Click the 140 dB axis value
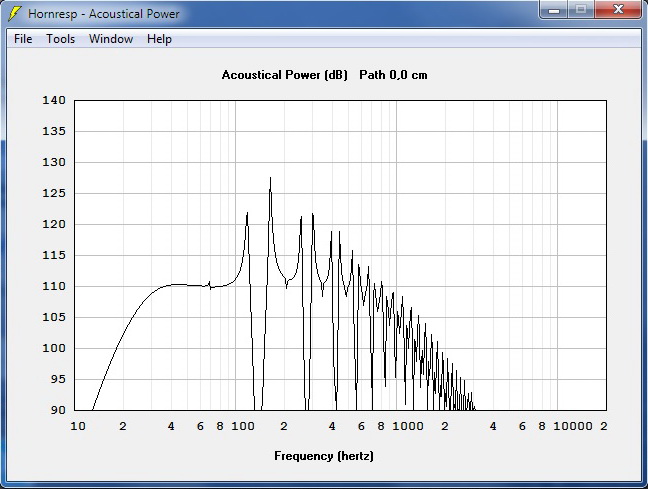The image size is (648, 489). click(x=54, y=100)
